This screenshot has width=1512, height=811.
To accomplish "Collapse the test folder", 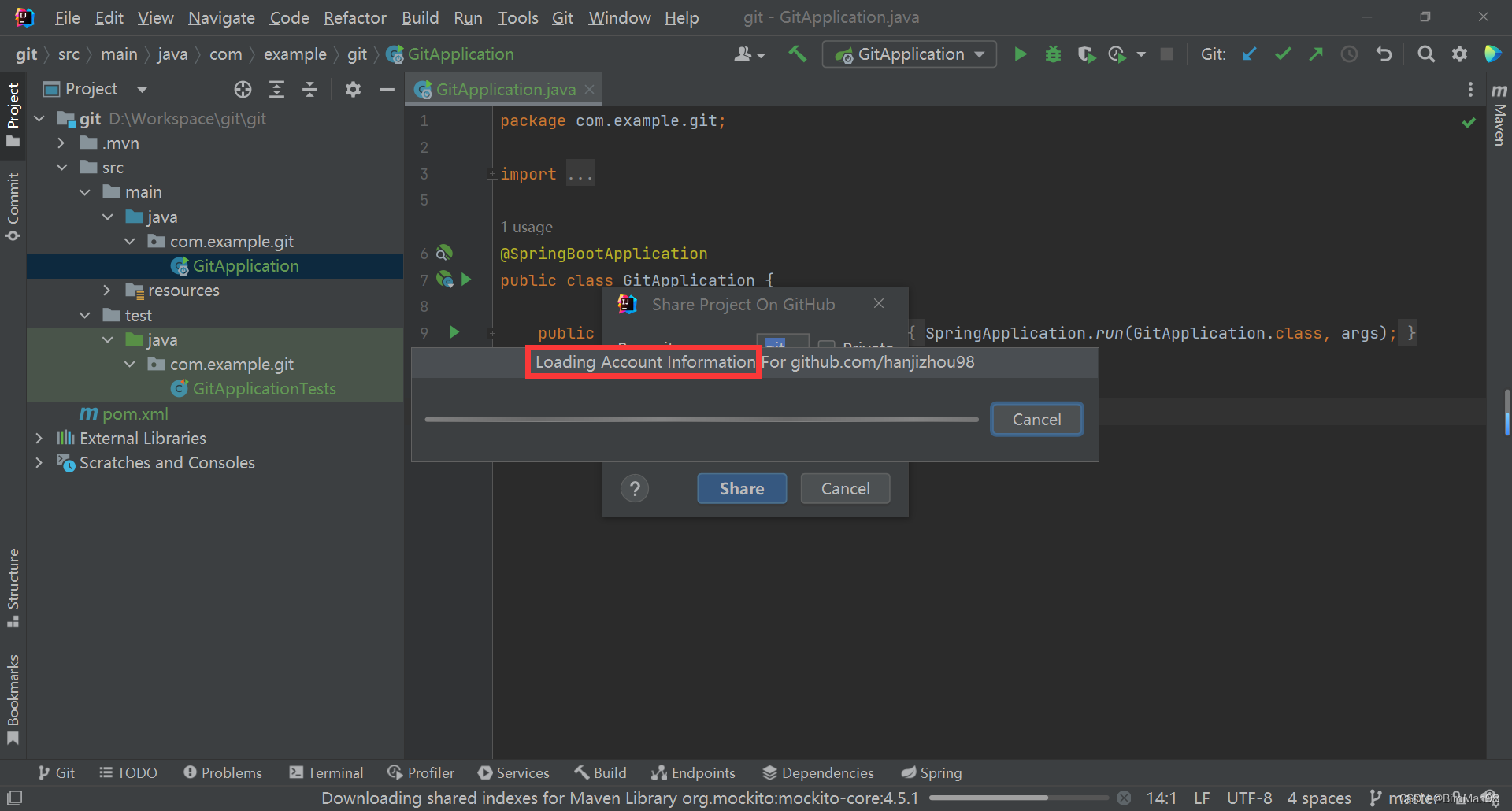I will point(84,315).
